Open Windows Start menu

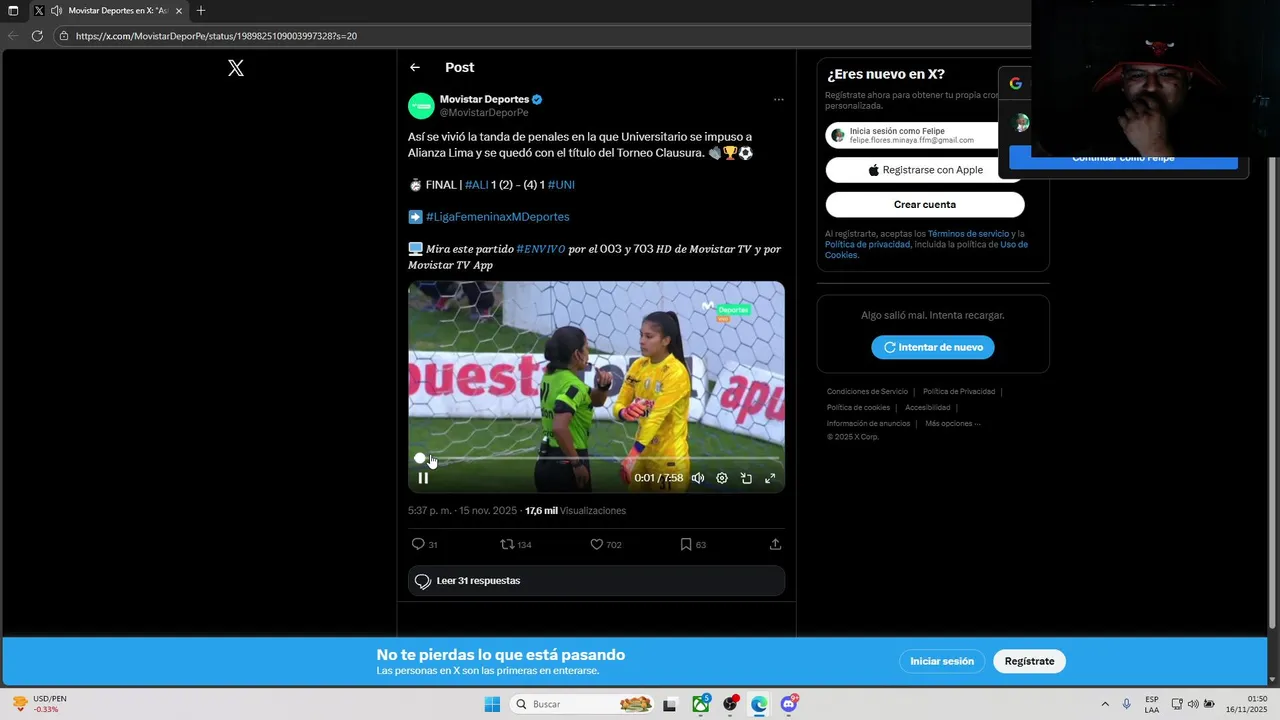pos(492,704)
